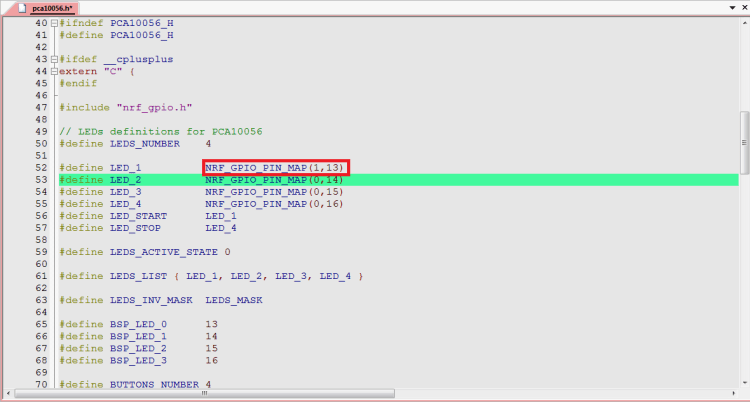Click LEDS_NUMBER on line 50
The image size is (750, 402).
tap(145, 144)
